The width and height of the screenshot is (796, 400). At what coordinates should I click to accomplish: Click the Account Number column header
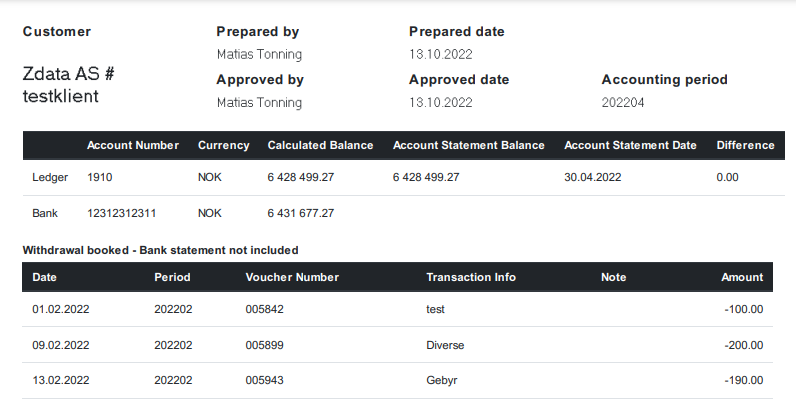click(133, 145)
